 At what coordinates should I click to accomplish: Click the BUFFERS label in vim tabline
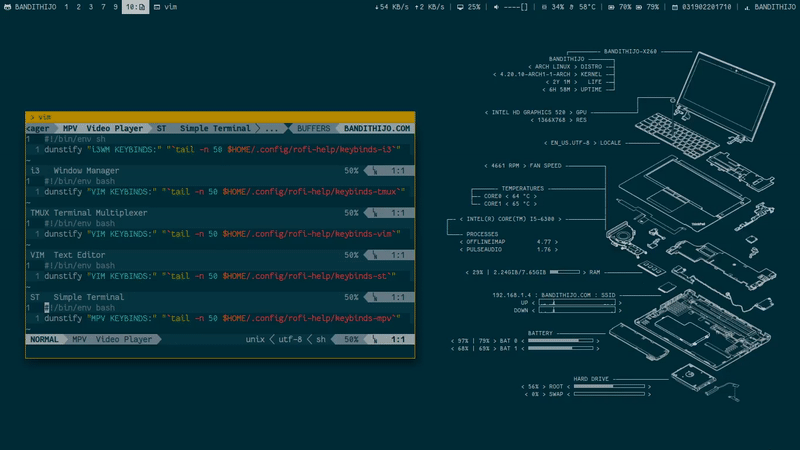313,128
